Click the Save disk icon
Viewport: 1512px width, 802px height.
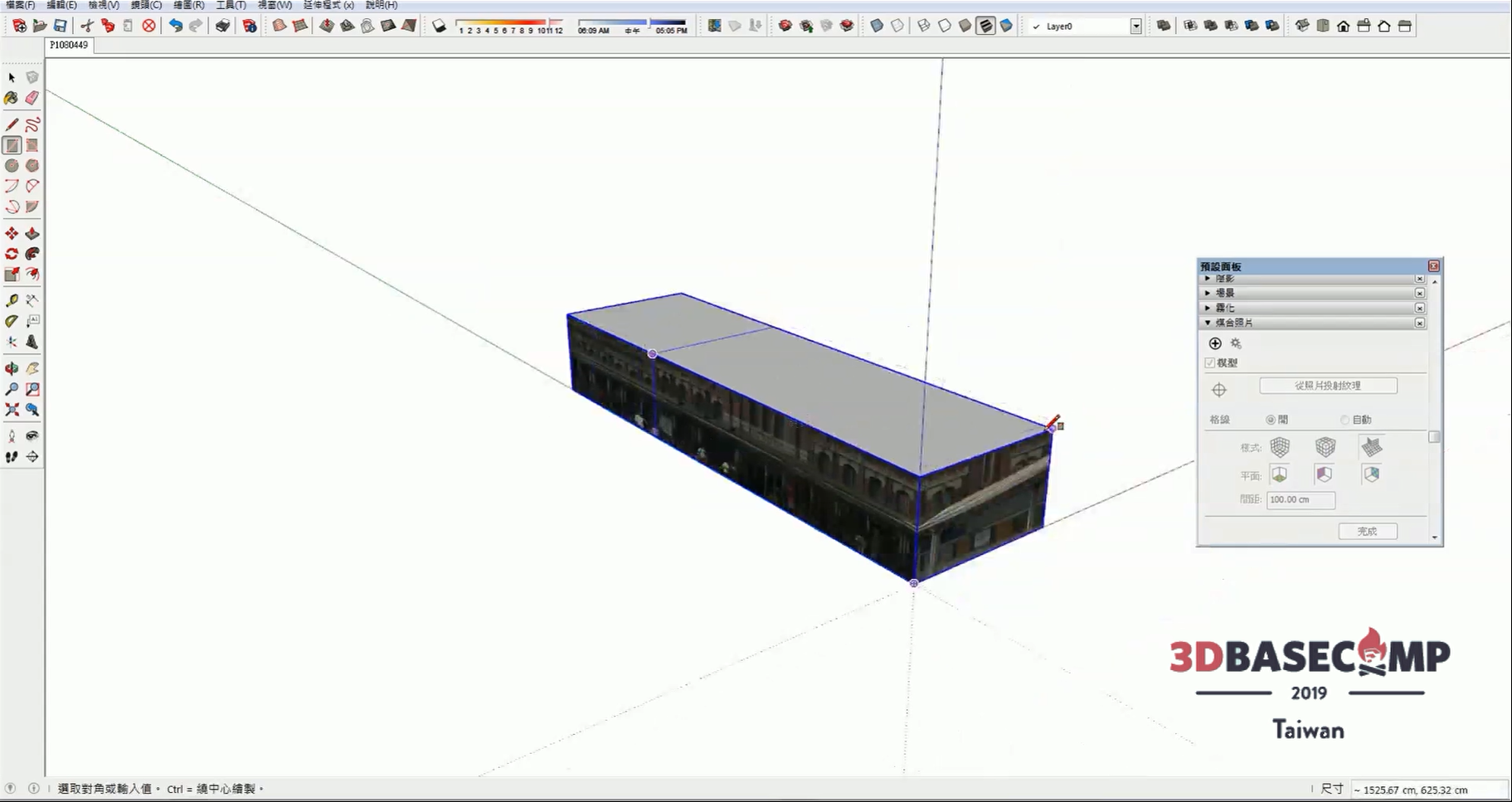[60, 26]
